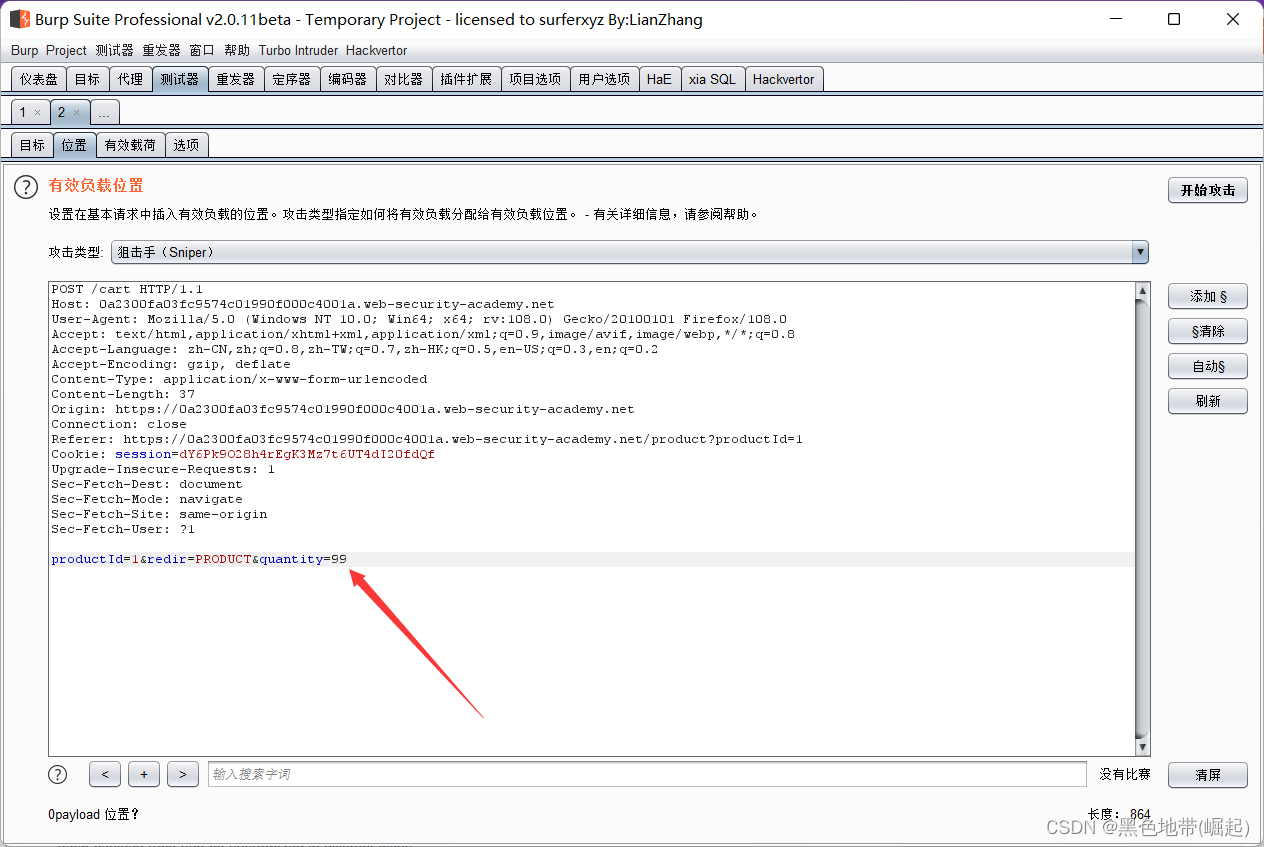Click the 添加 § button
This screenshot has height=847, width=1264.
pos(1207,296)
